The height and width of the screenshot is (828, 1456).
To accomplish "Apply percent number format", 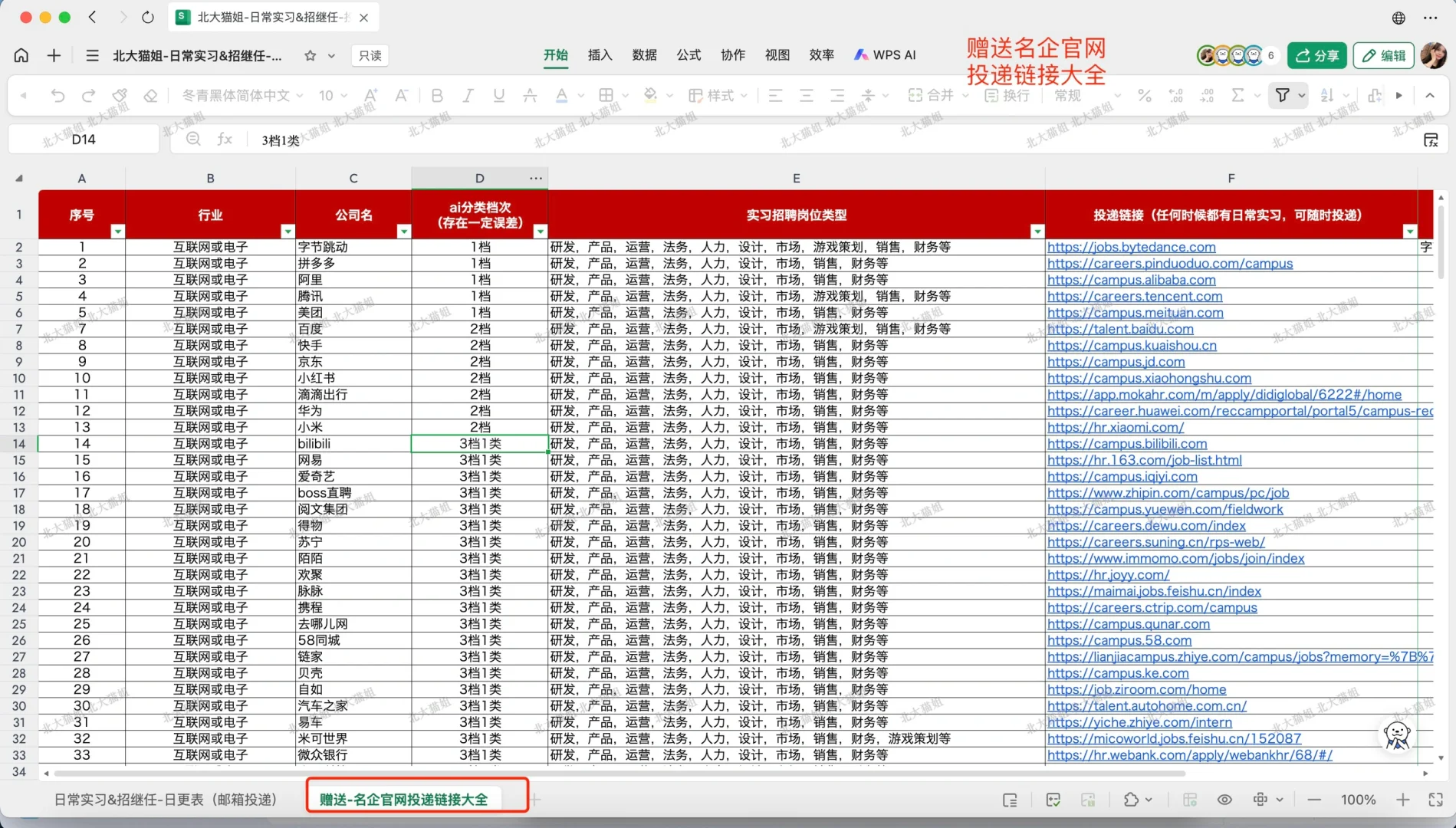I will point(1145,95).
